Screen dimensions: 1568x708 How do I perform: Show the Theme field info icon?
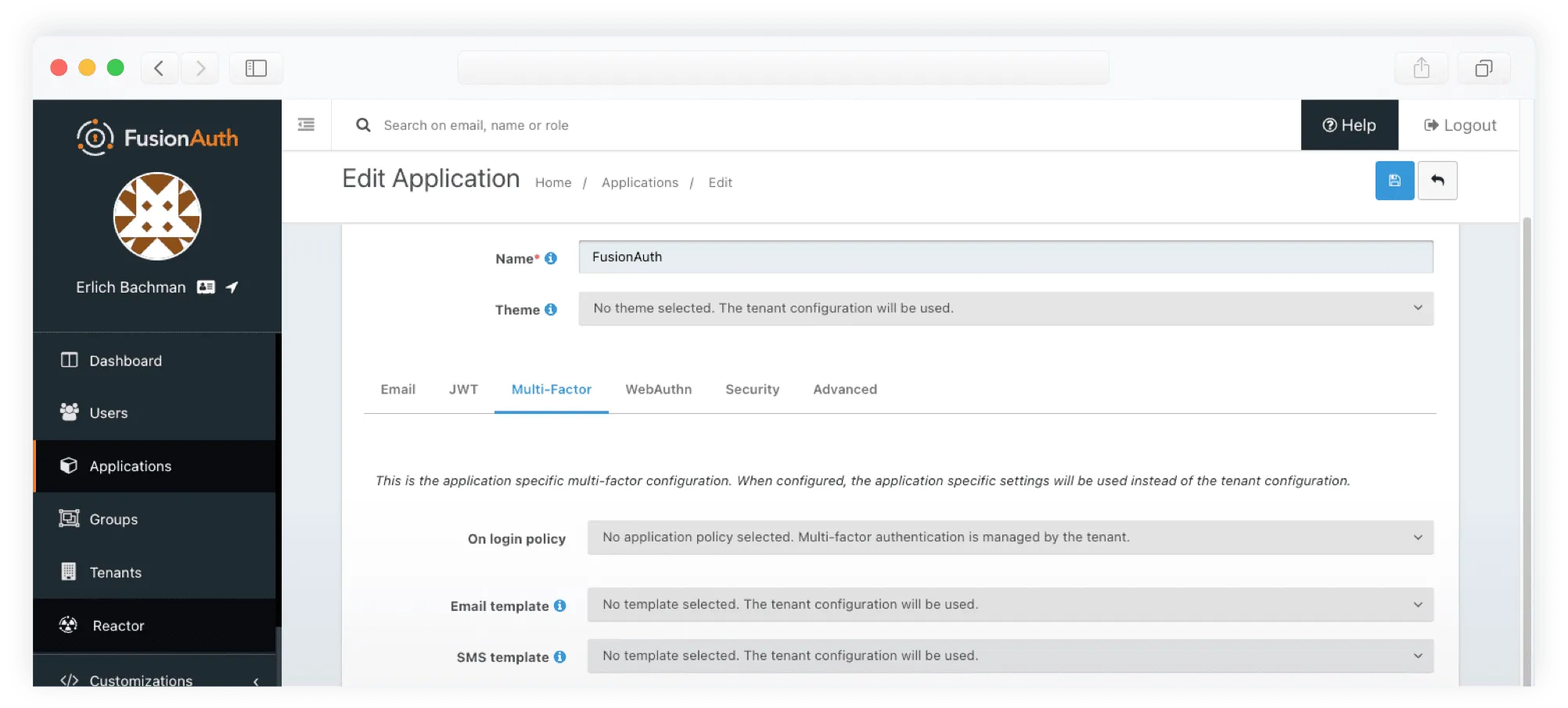click(551, 310)
